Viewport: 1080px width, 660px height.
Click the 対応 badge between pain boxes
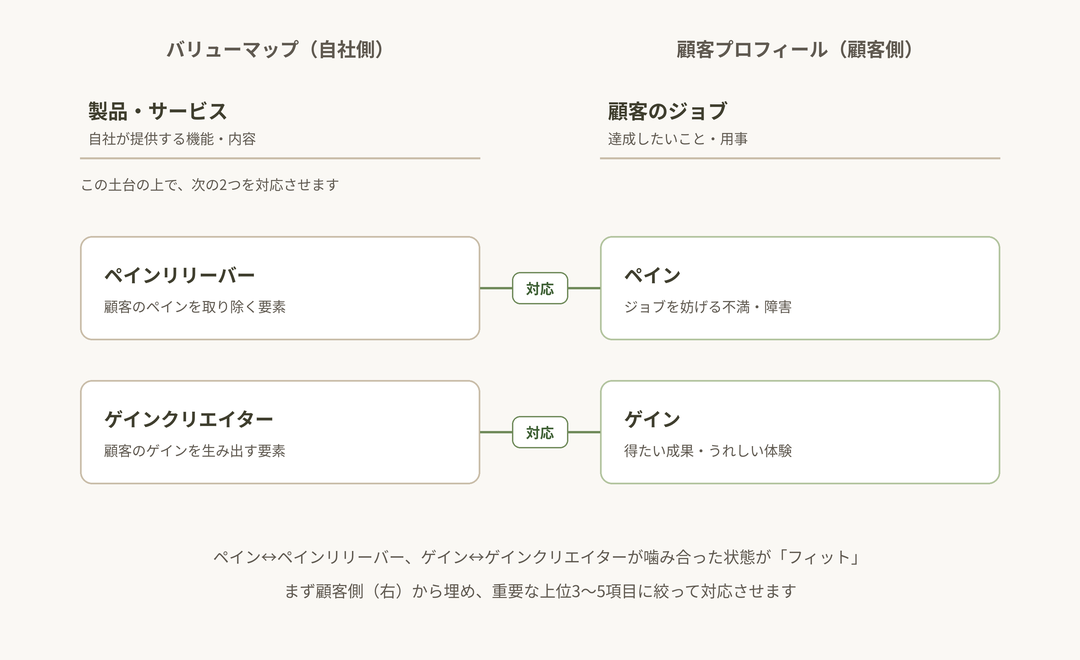[x=540, y=288]
